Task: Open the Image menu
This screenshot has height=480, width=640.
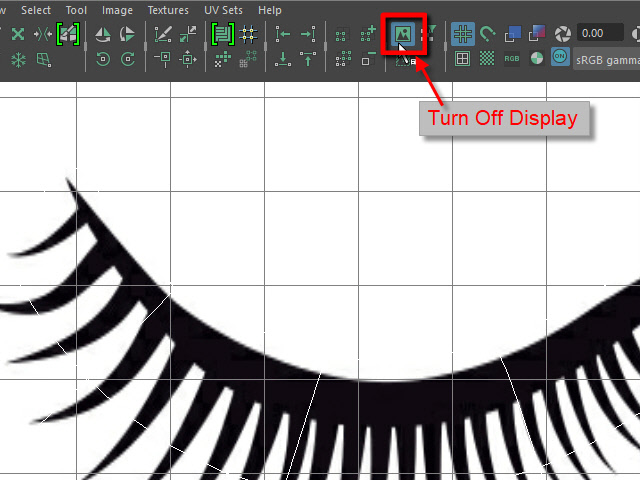Action: pyautogui.click(x=117, y=10)
